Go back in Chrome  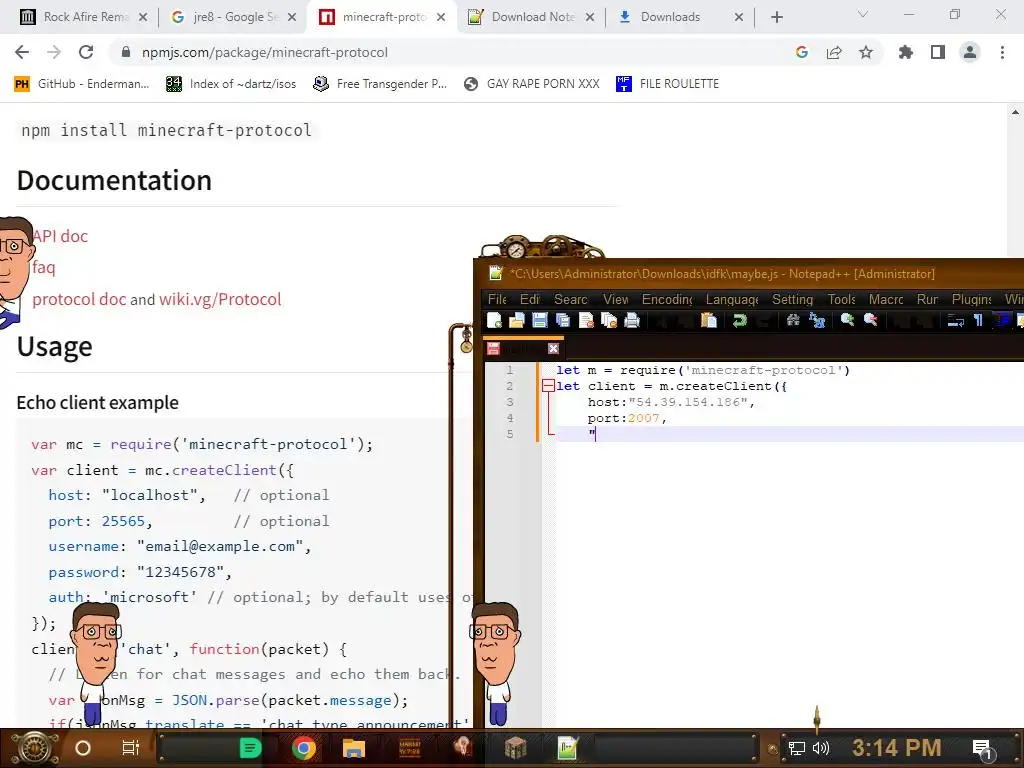pos(22,52)
